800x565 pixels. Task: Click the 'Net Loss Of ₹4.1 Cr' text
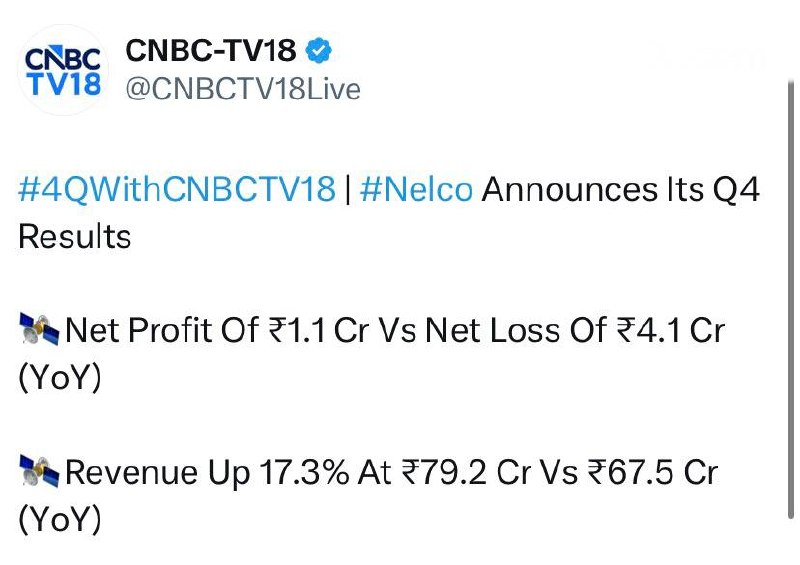pyautogui.click(x=574, y=330)
